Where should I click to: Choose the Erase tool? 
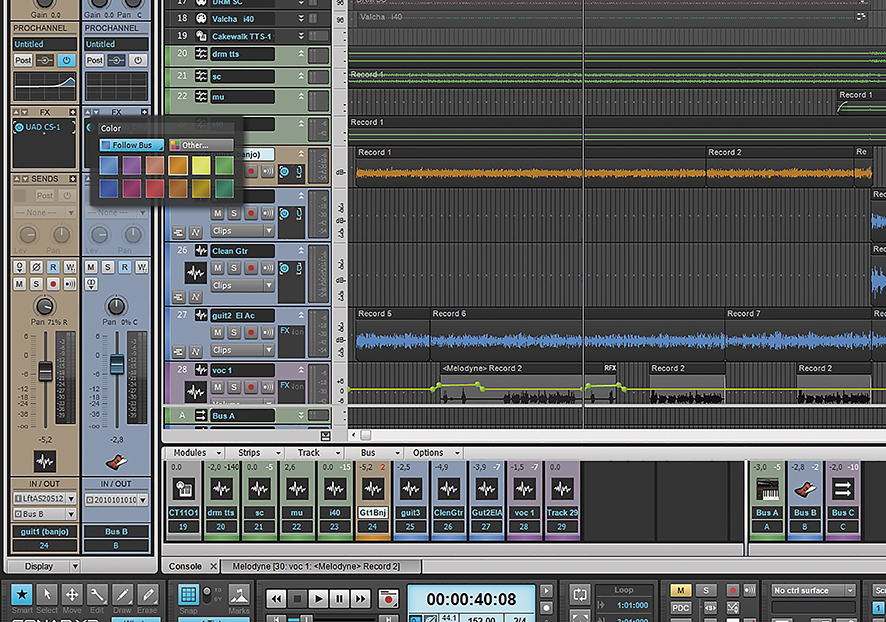tap(147, 595)
